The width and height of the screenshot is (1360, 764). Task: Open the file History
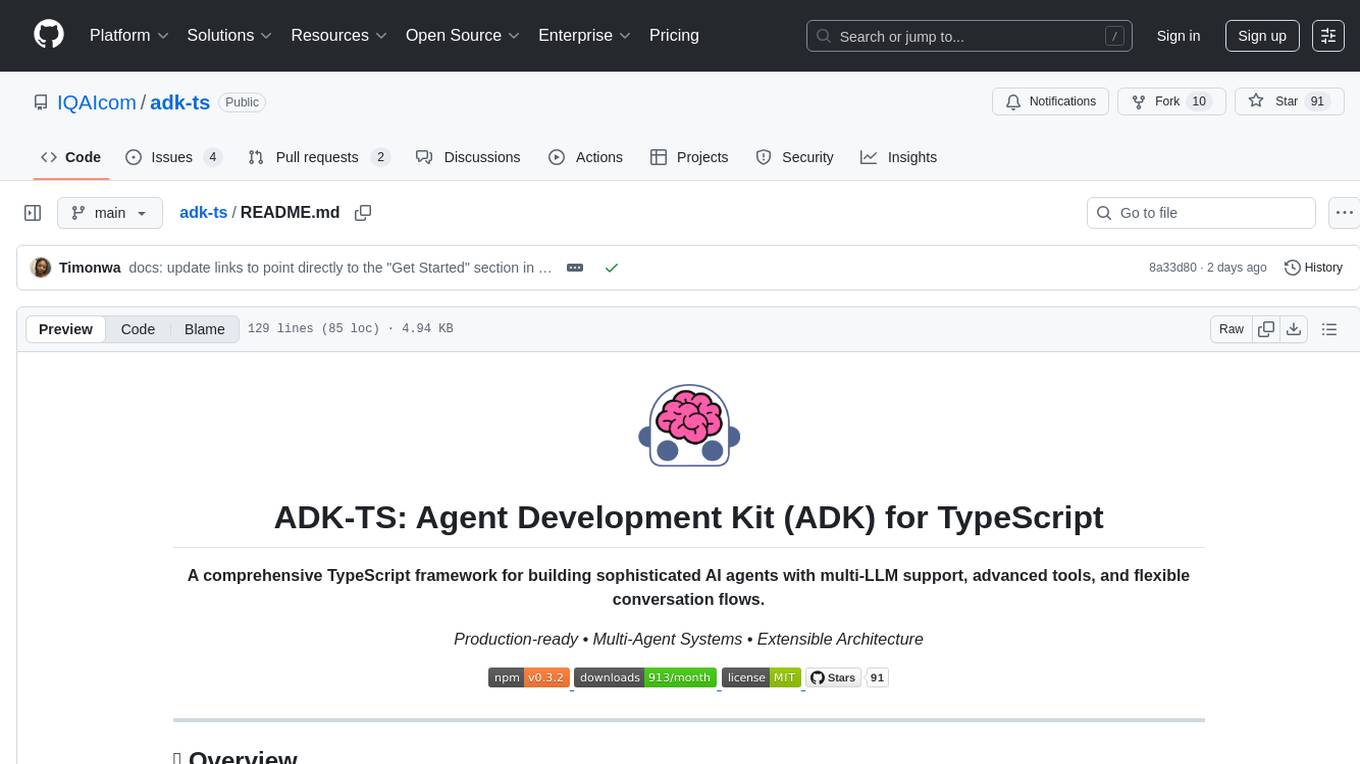point(1313,268)
